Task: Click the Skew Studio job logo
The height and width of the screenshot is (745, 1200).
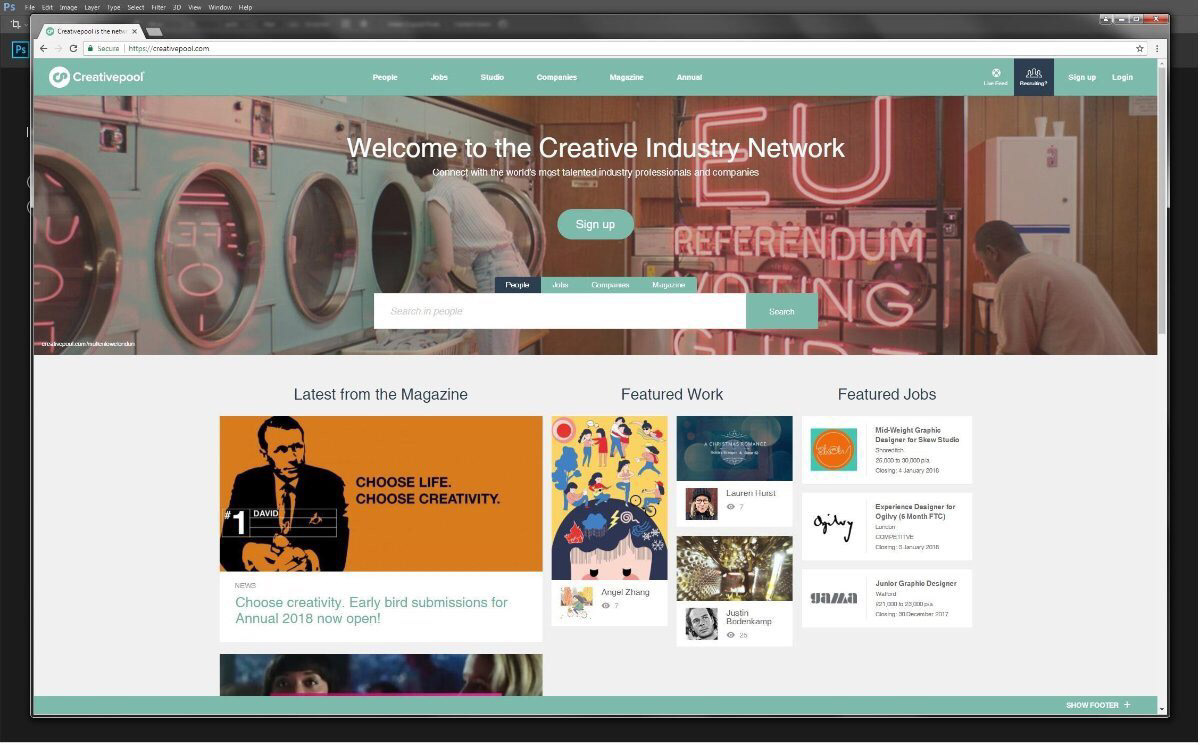Action: (x=833, y=449)
